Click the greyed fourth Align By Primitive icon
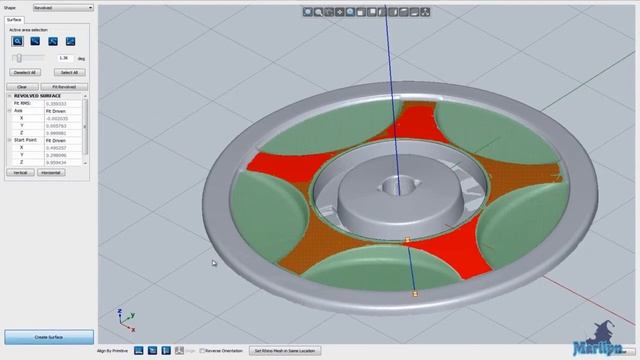The image size is (640, 360). (179, 351)
